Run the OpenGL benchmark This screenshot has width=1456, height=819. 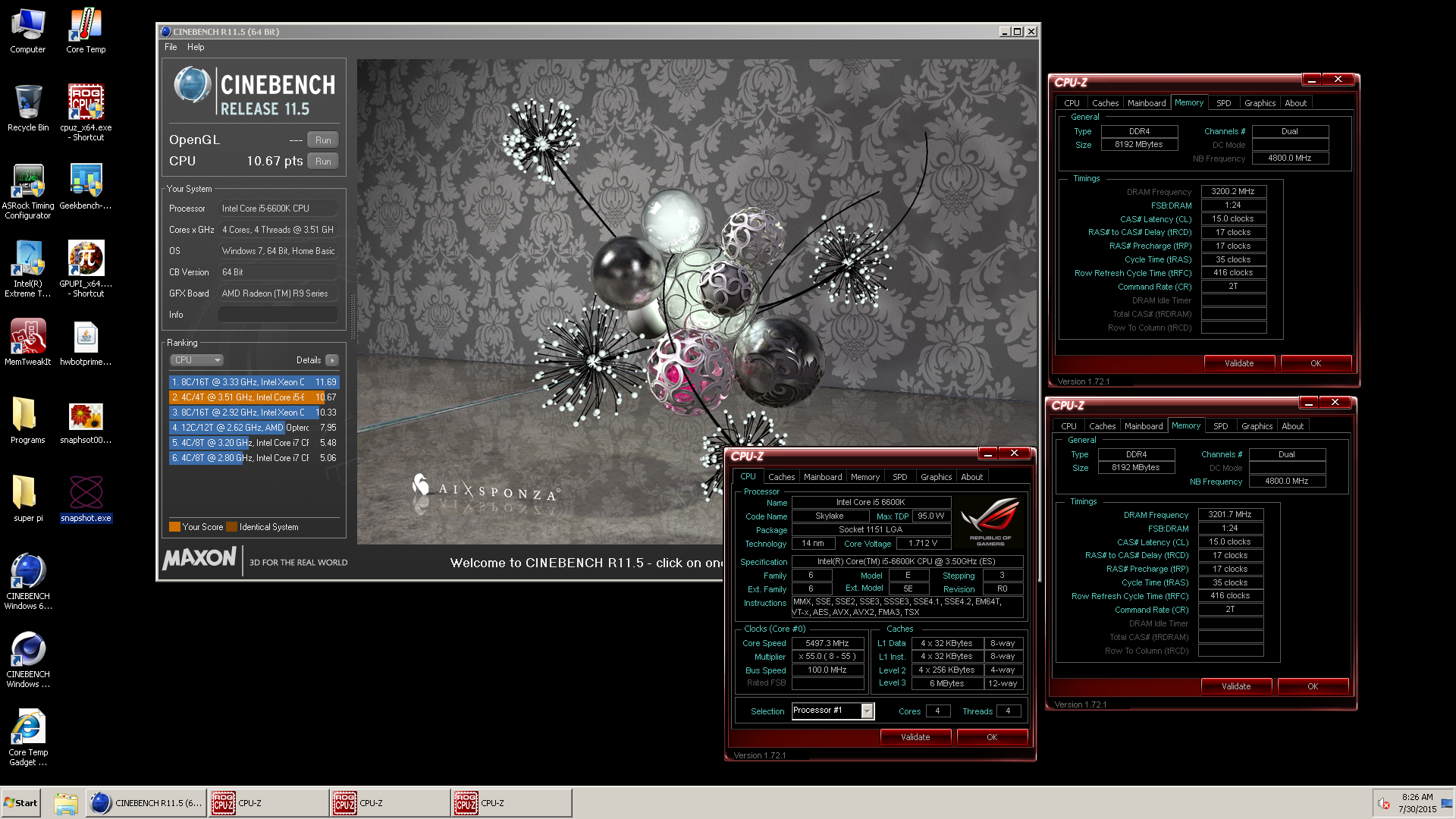point(323,140)
